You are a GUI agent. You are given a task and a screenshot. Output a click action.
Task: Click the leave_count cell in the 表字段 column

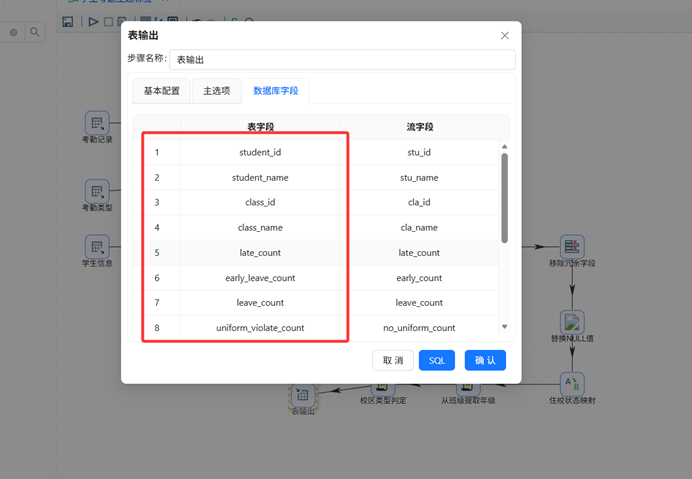click(260, 302)
